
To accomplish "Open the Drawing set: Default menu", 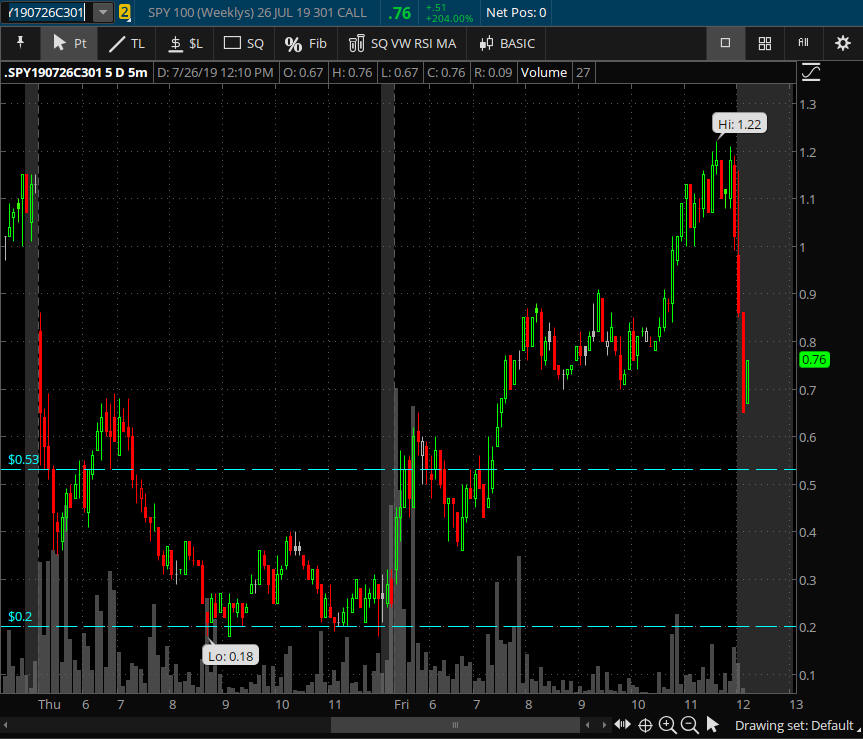I will [796, 725].
